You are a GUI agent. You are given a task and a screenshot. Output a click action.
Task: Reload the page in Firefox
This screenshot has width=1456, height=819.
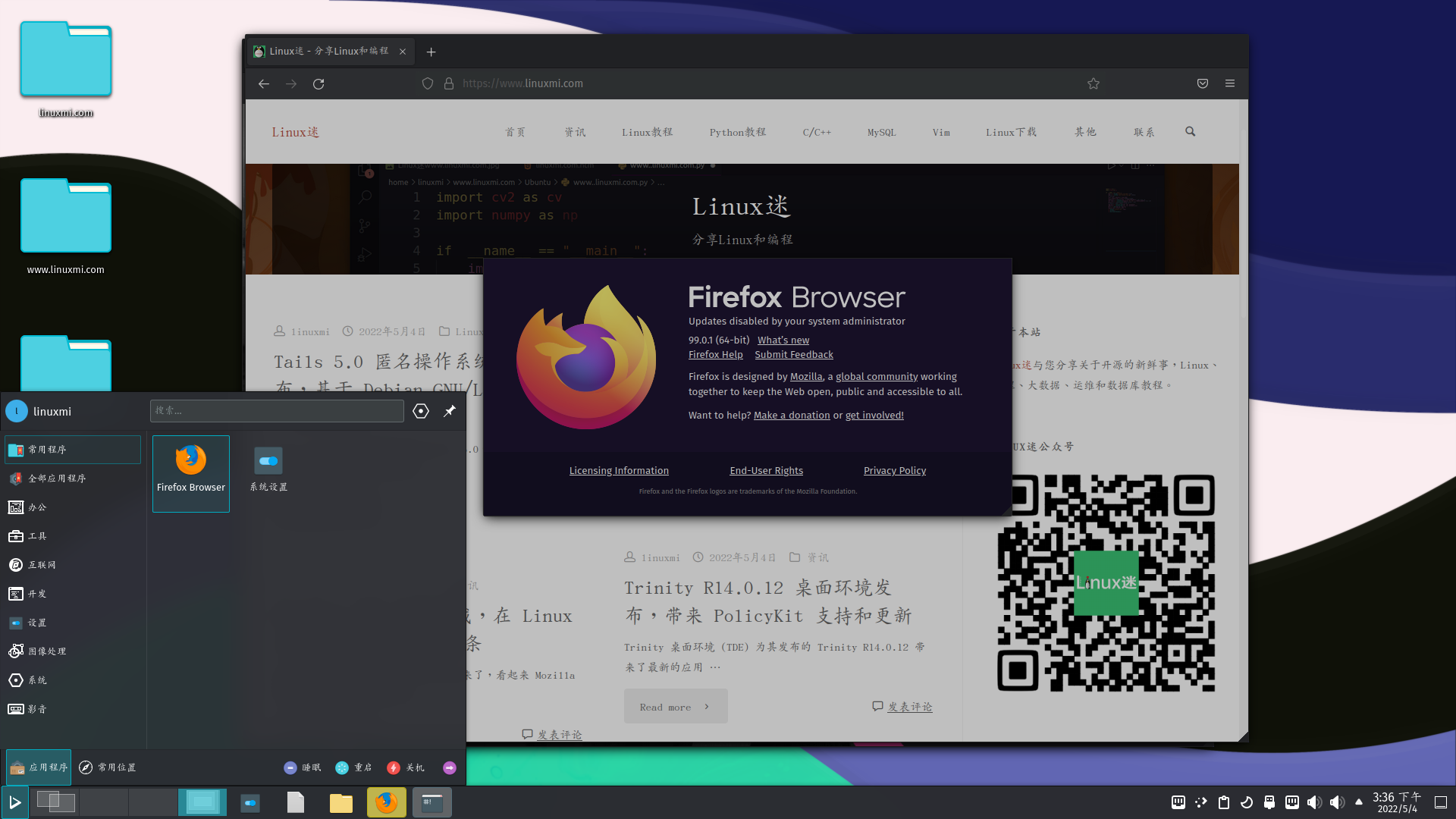[318, 83]
